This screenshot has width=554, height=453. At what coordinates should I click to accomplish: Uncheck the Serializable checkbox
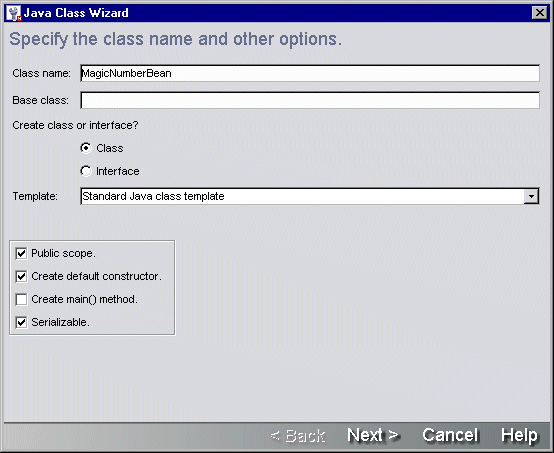[22, 322]
